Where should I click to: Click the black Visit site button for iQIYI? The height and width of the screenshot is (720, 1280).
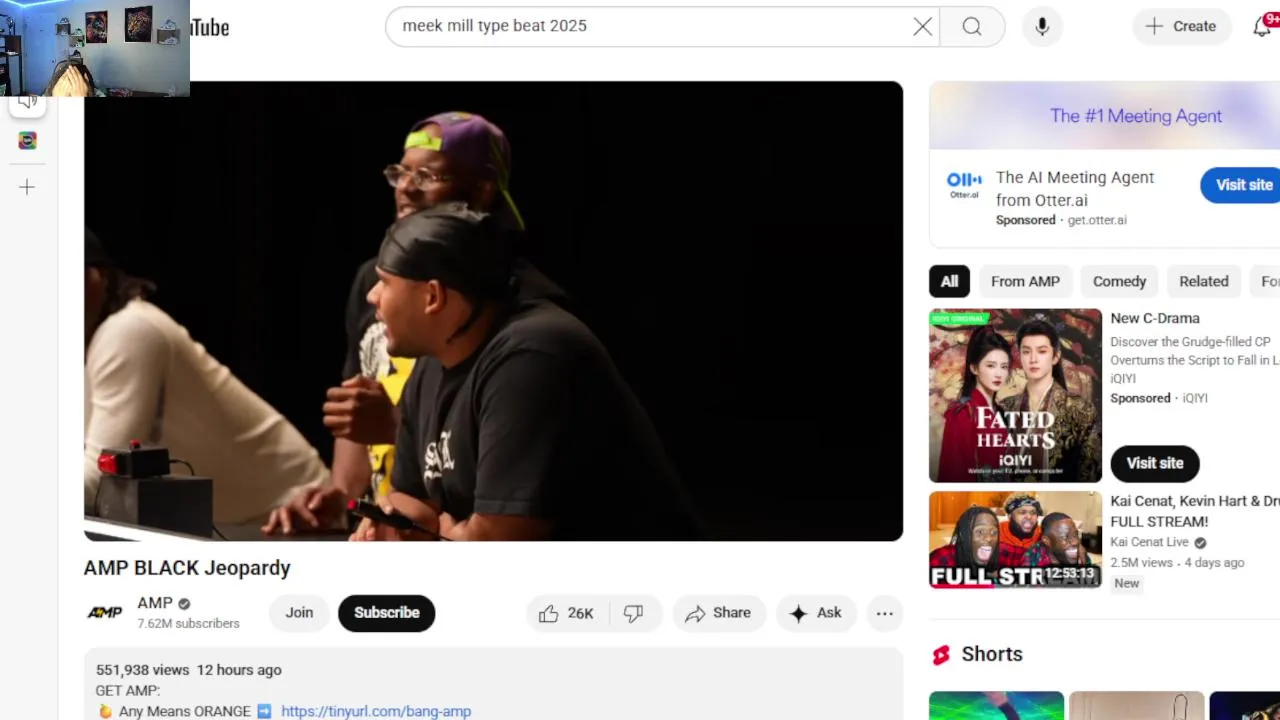click(x=1155, y=463)
